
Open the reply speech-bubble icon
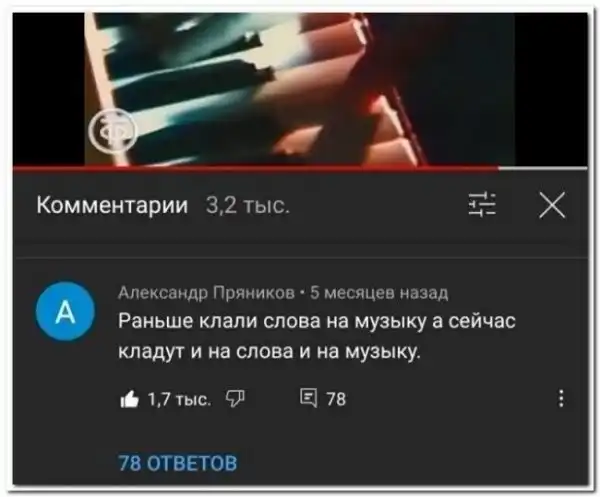[x=308, y=398]
